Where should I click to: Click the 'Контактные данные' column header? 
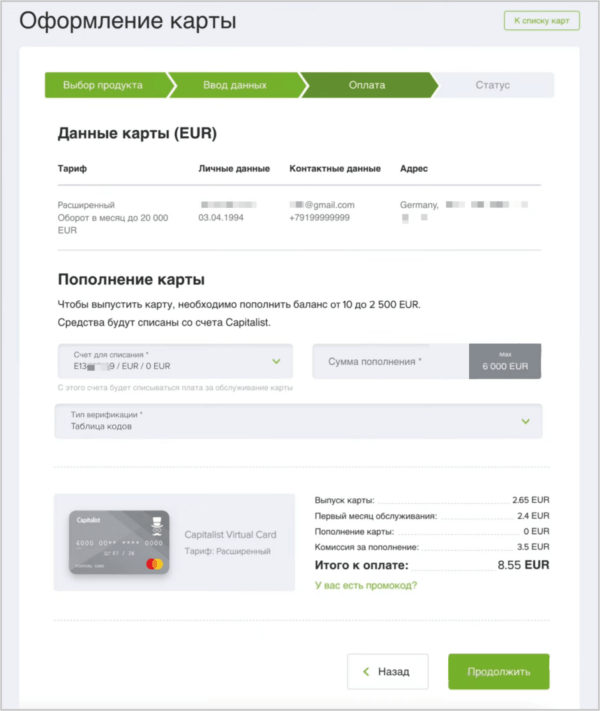[x=335, y=169]
